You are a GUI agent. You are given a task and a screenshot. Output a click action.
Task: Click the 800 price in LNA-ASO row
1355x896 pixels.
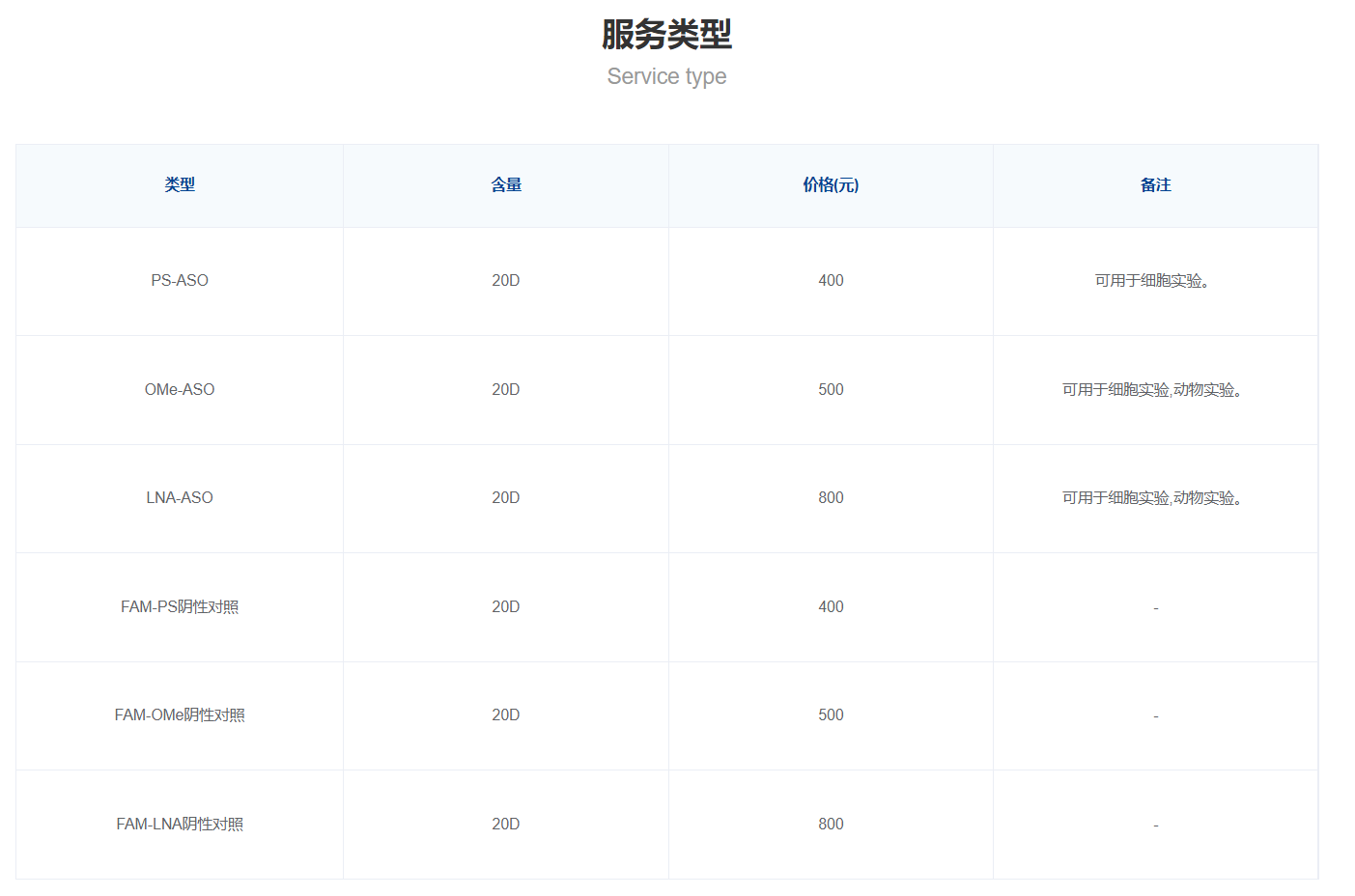[831, 497]
